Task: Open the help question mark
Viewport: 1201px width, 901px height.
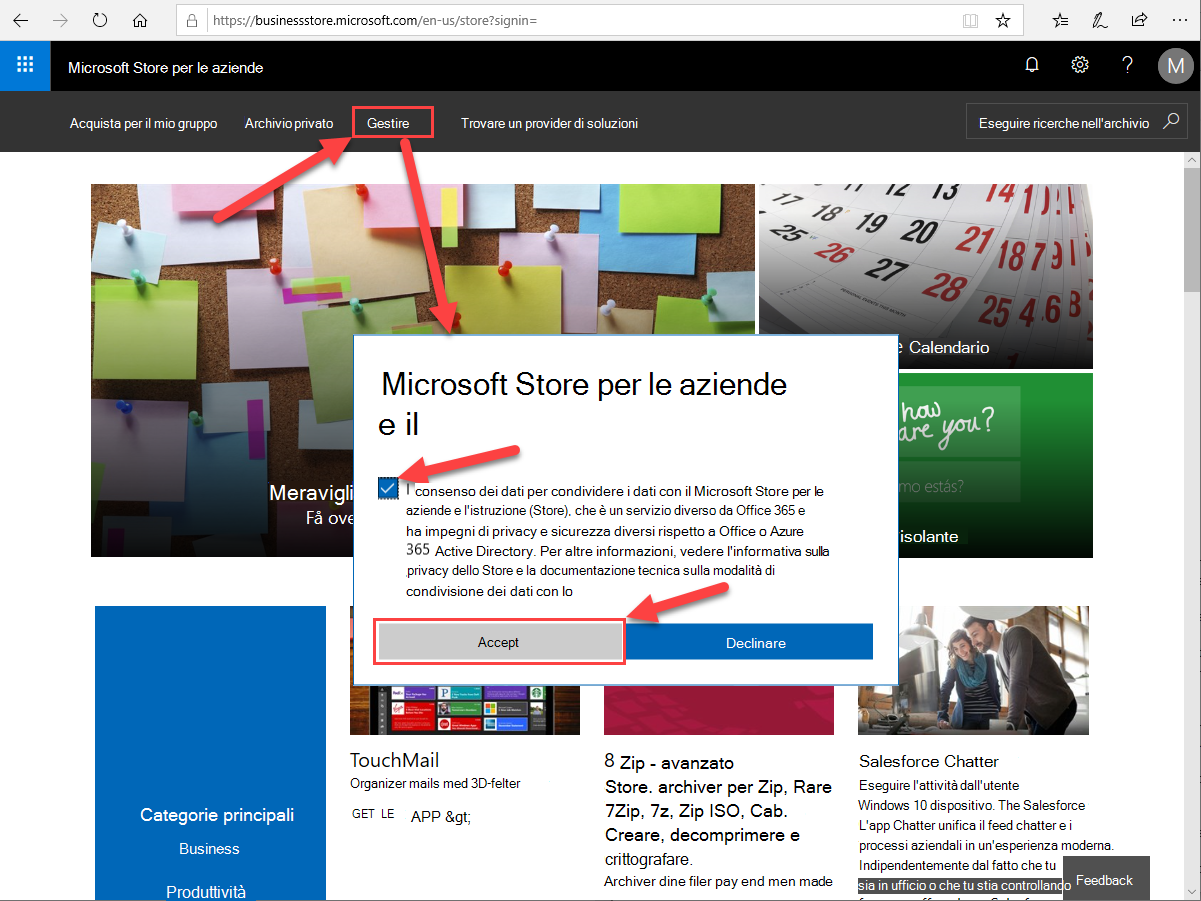Action: [1127, 64]
